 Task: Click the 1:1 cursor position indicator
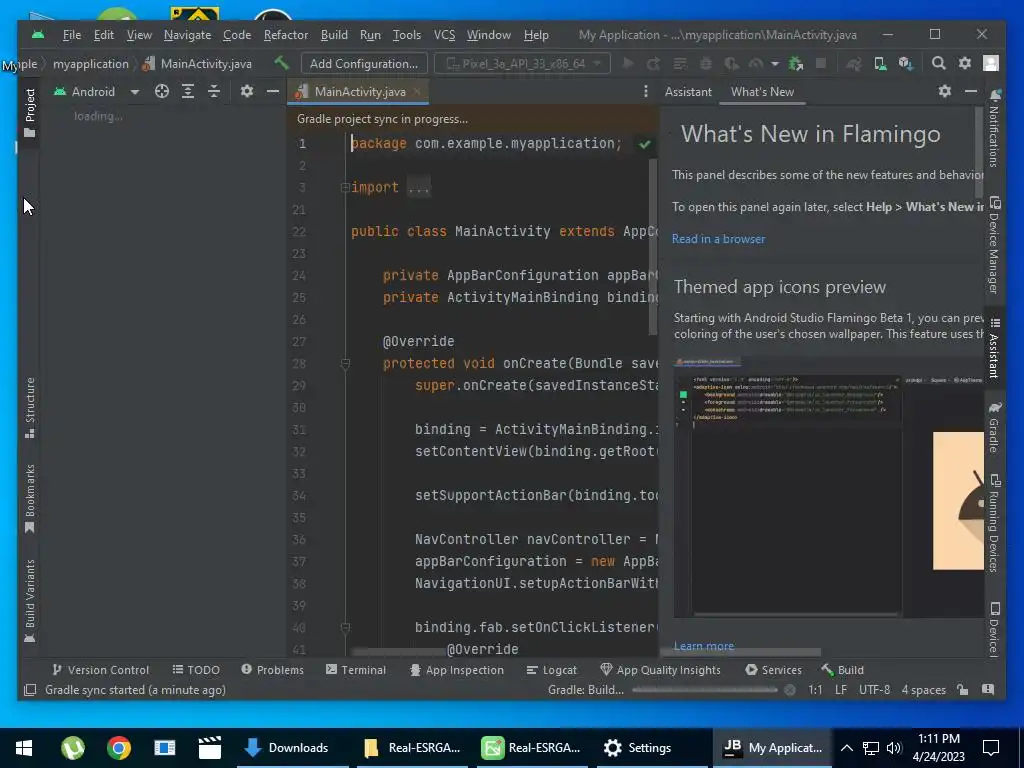click(815, 690)
